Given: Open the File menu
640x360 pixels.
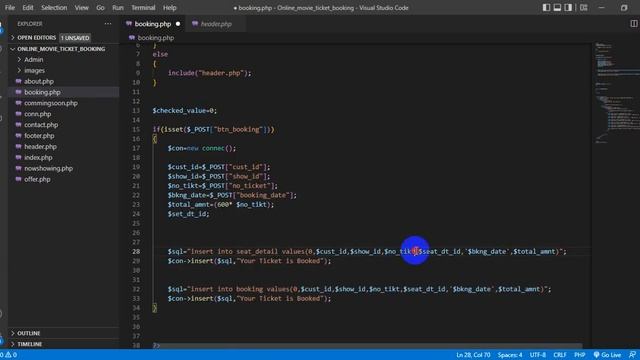Looking at the screenshot, I should point(10,8).
